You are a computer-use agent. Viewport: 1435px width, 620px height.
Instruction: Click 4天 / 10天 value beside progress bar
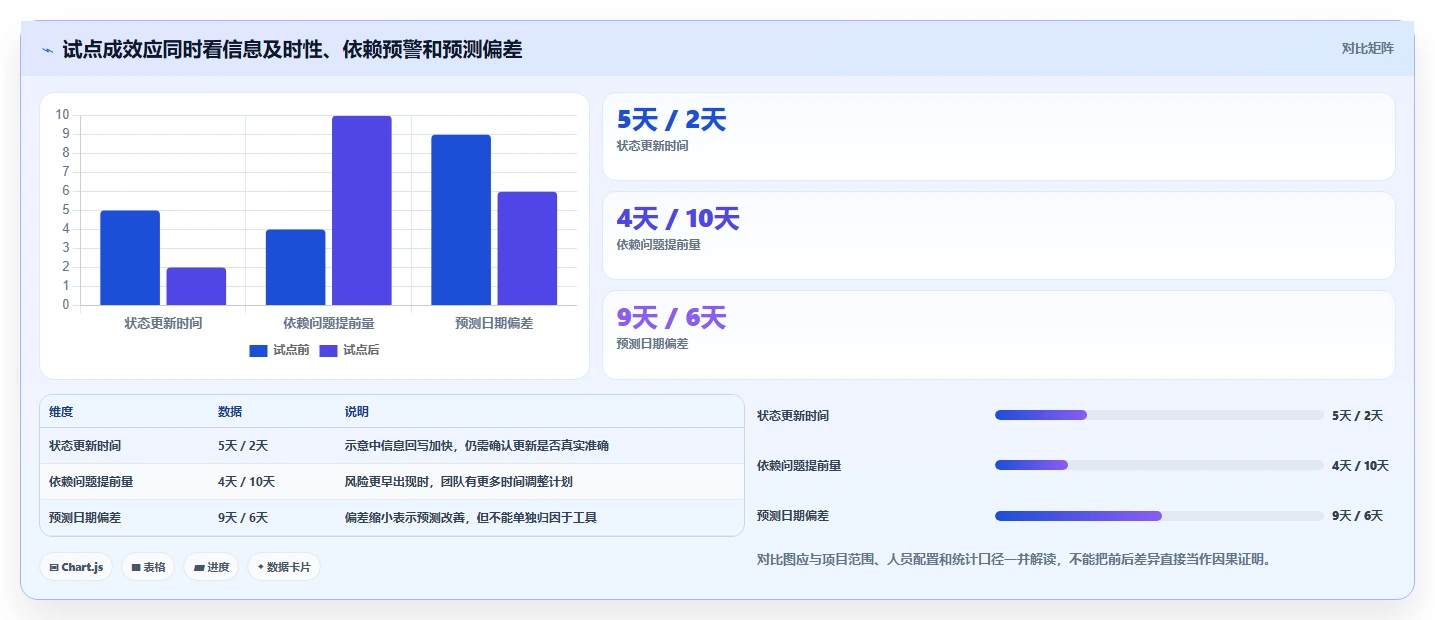click(1360, 466)
